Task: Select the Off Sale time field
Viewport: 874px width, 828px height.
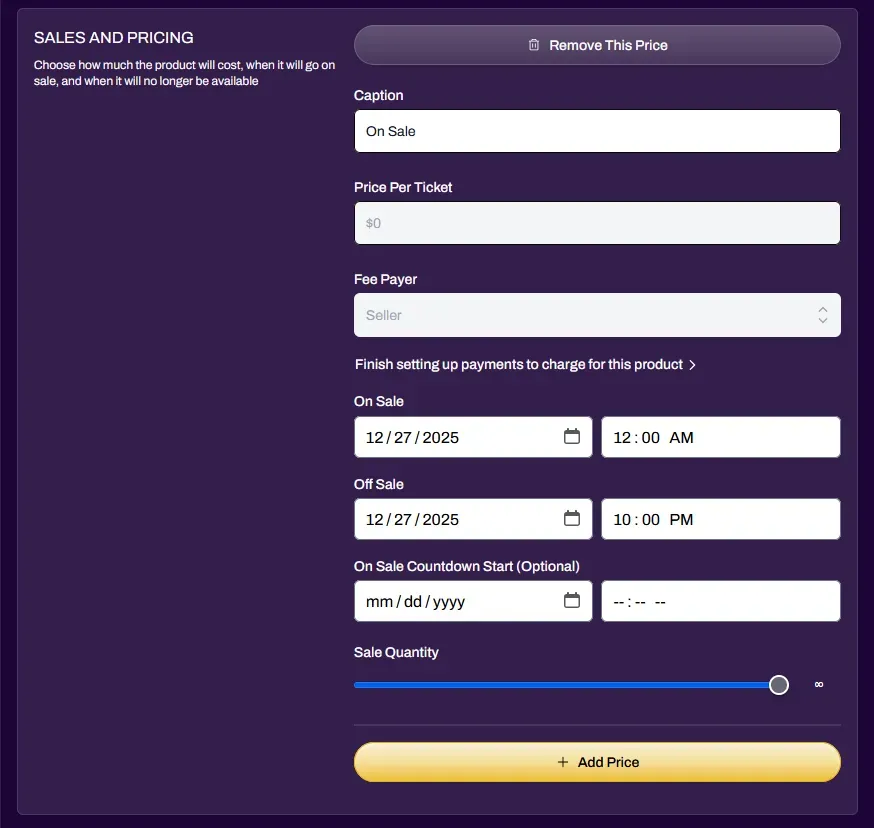Action: pos(720,519)
